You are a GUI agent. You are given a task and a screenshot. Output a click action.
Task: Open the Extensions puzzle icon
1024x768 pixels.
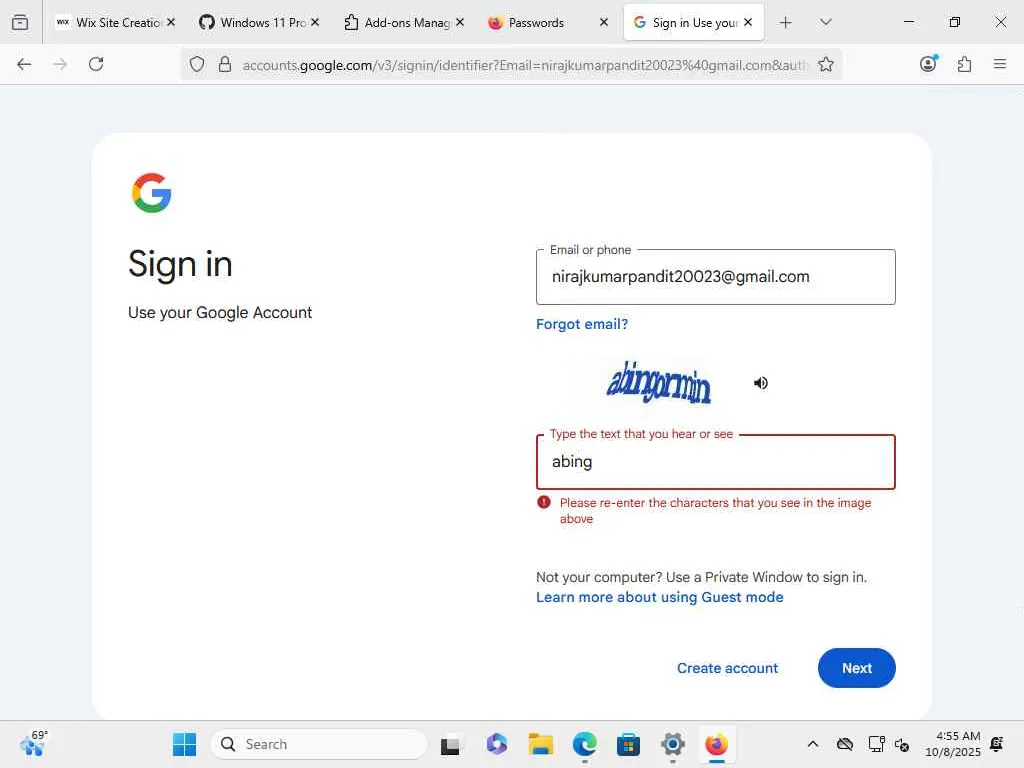[x=964, y=64]
